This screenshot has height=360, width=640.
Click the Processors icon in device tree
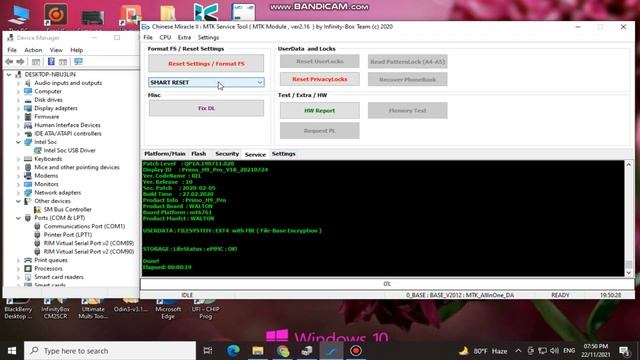[28, 269]
